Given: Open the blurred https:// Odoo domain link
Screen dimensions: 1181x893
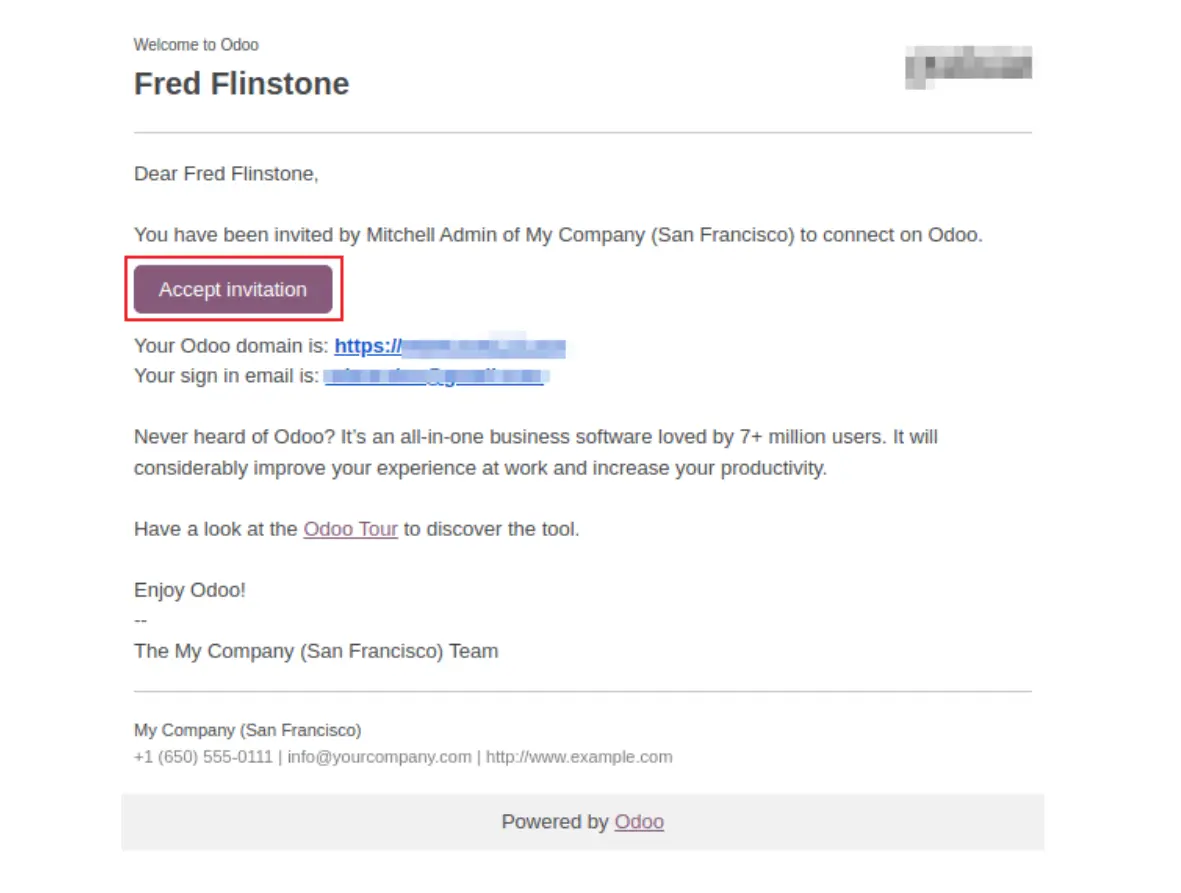Looking at the screenshot, I should point(450,346).
